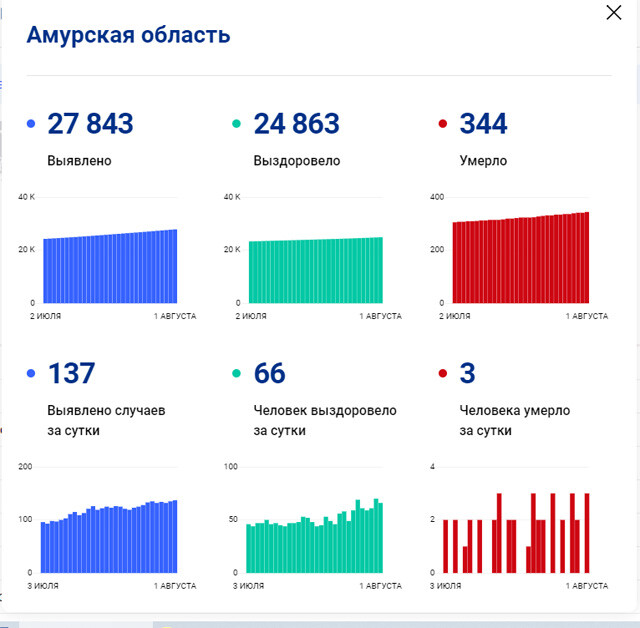
Task: Click the Выявлено label
Action: coord(79,161)
